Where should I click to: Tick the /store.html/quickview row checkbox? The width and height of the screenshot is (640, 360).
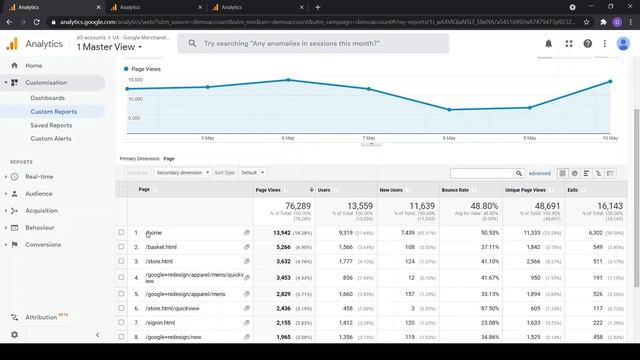pos(121,308)
